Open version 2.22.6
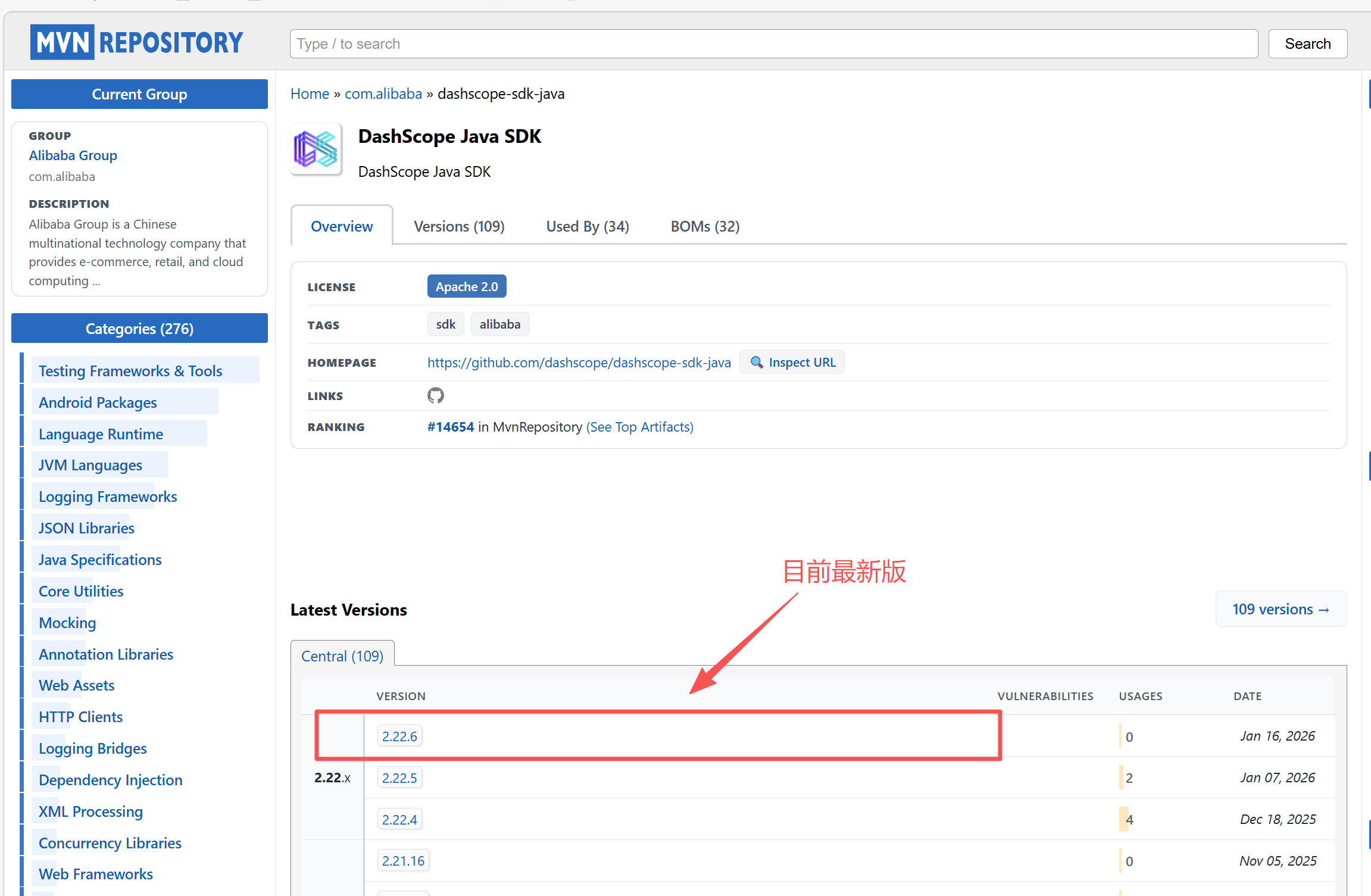Image resolution: width=1371 pixels, height=896 pixels. click(x=399, y=736)
